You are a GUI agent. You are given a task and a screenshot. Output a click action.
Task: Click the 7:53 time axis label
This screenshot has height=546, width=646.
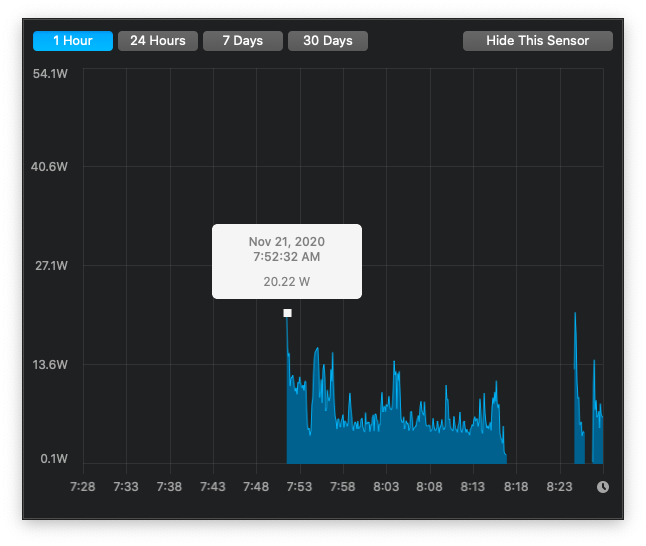point(300,487)
